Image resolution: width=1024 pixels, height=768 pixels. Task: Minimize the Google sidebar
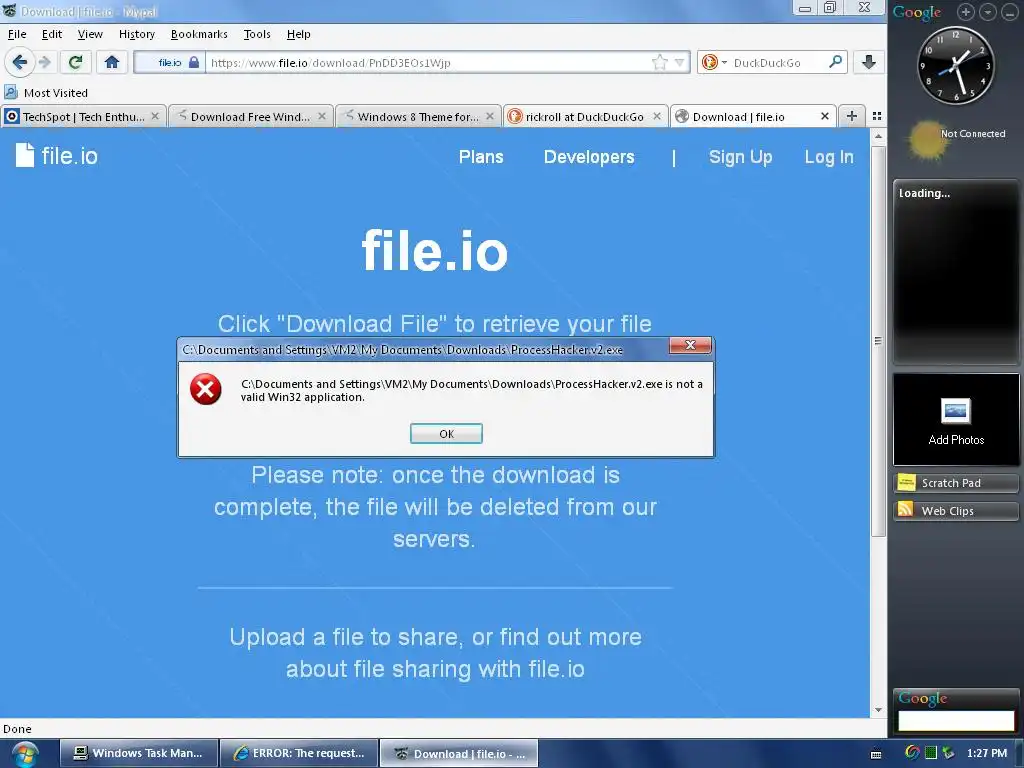[x=1010, y=12]
